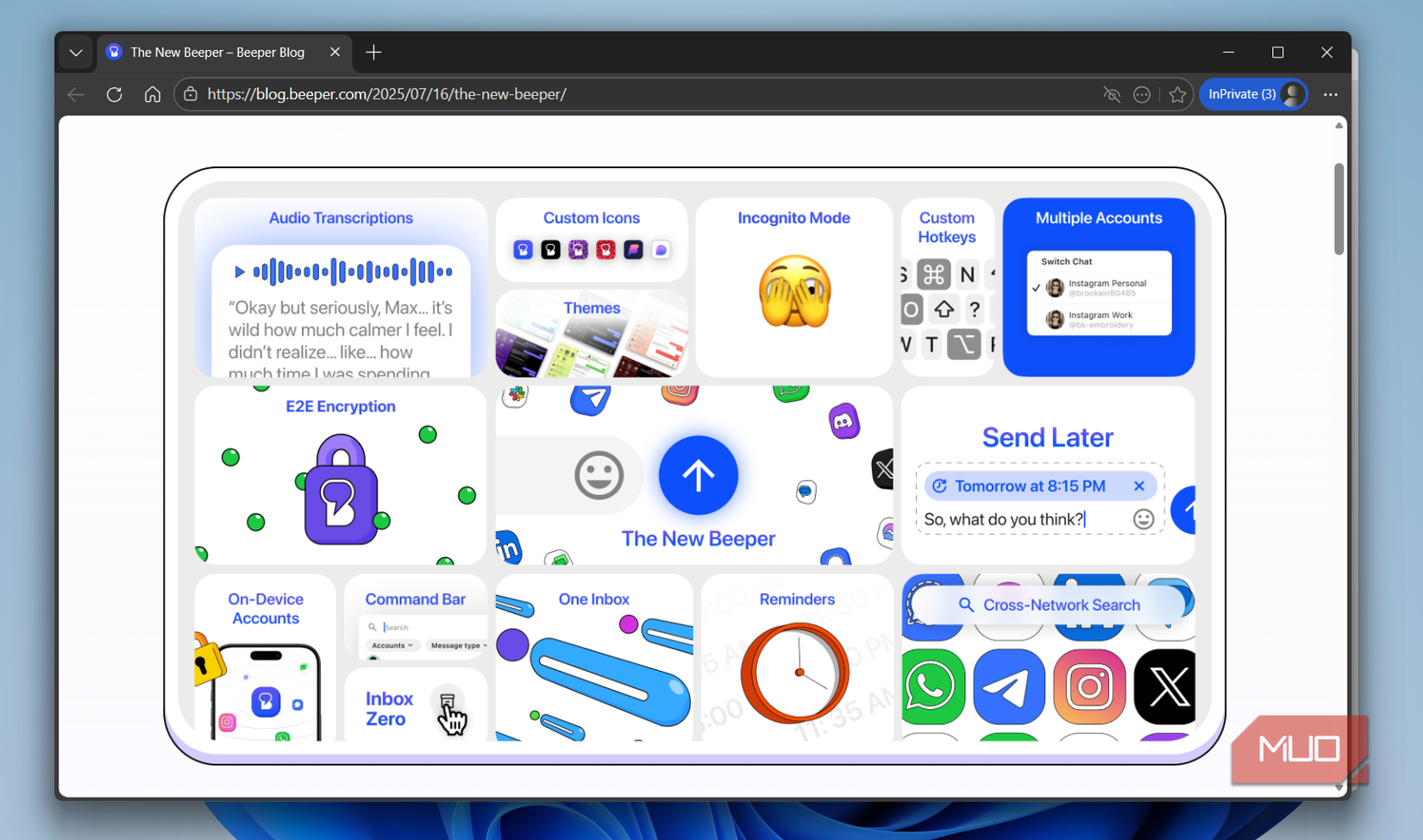This screenshot has height=840, width=1423.
Task: Click the Shift arrow key
Action: point(944,309)
